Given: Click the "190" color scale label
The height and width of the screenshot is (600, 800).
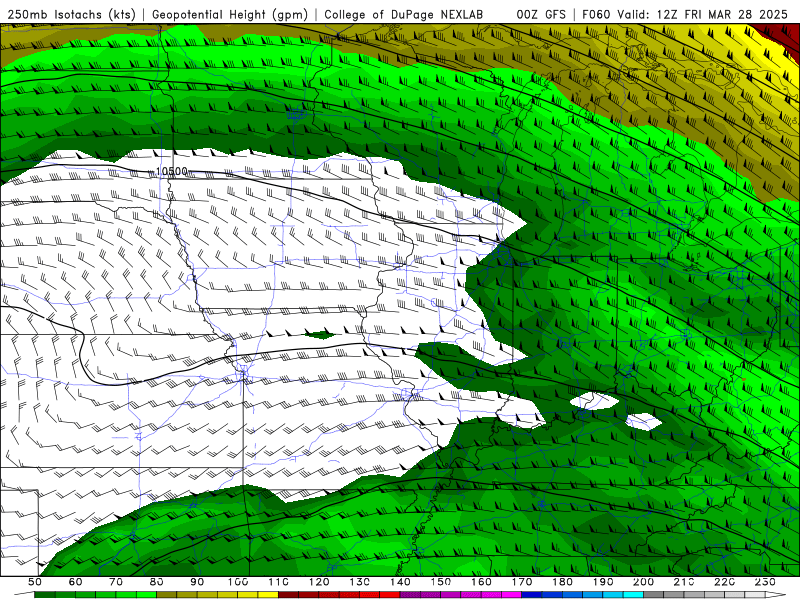Looking at the screenshot, I should [603, 582].
